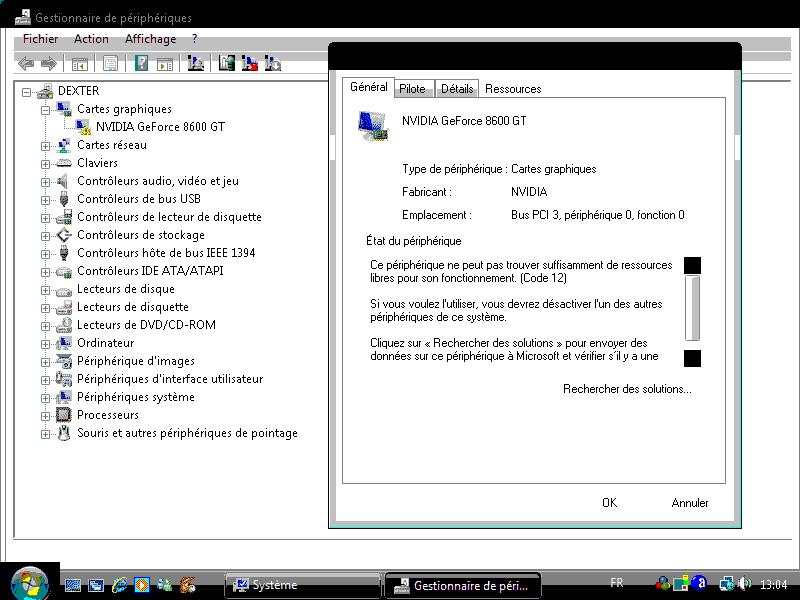Select Périphériques système tree item
This screenshot has height=600, width=800.
click(x=136, y=397)
